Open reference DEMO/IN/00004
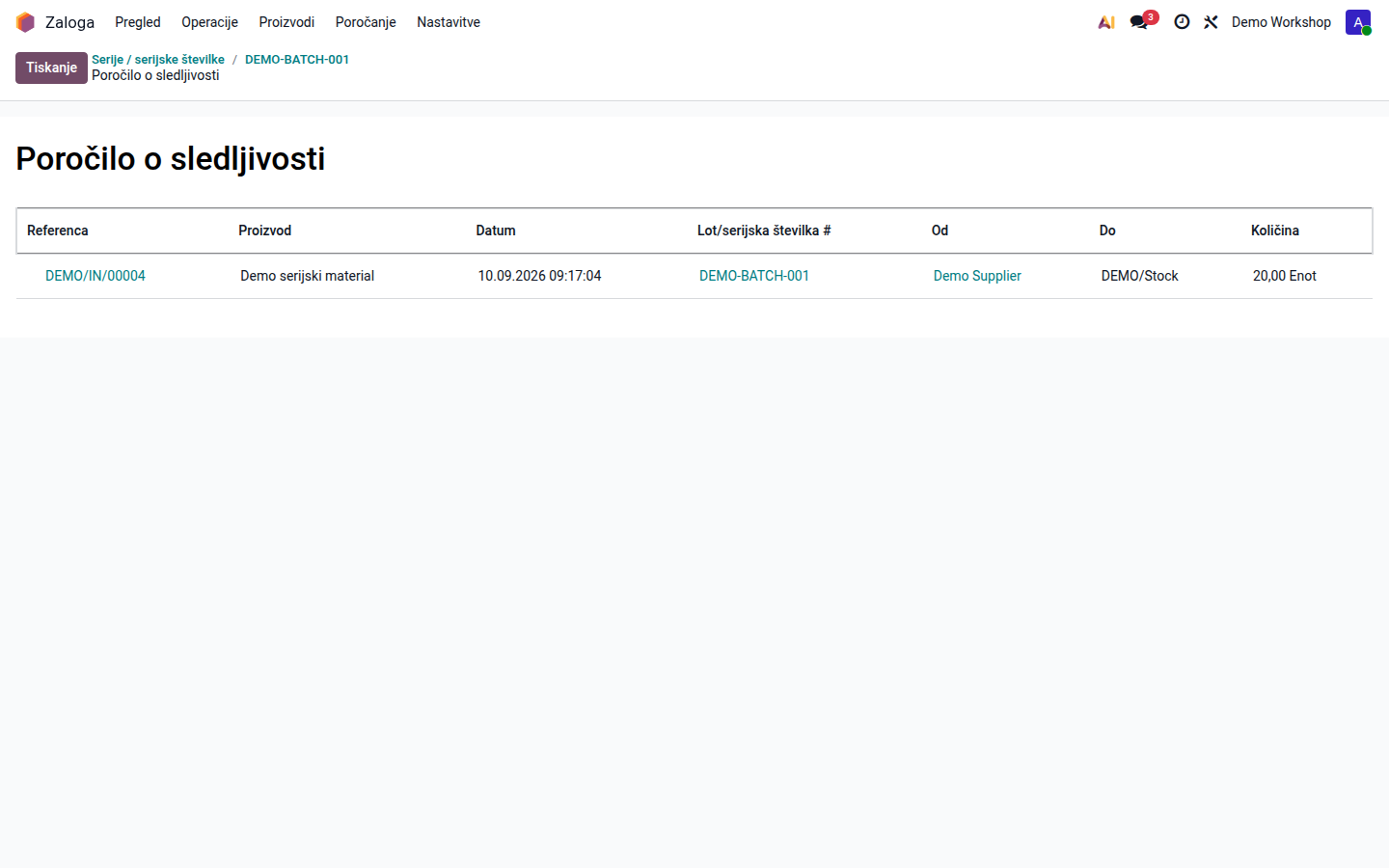The image size is (1389, 868). click(95, 276)
